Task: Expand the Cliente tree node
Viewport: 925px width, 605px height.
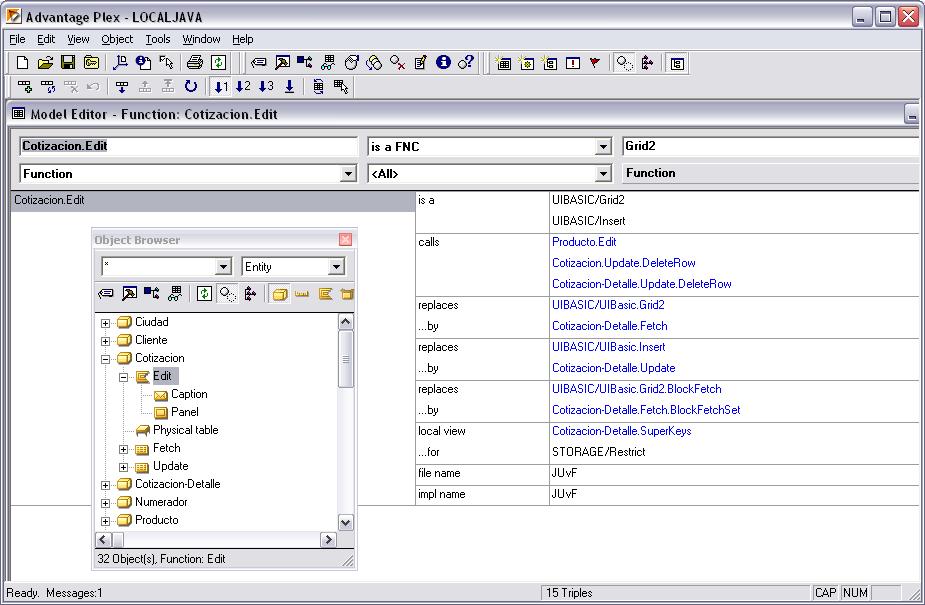Action: (105, 341)
